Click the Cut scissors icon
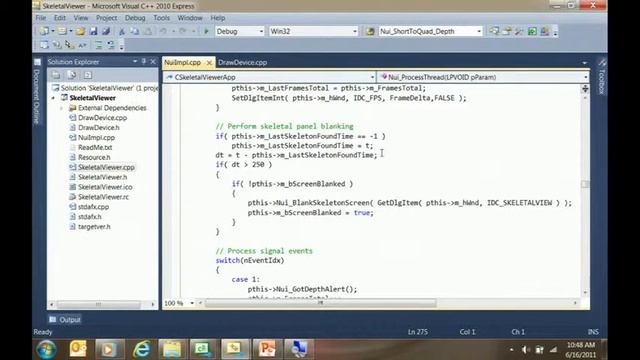 [x=122, y=31]
